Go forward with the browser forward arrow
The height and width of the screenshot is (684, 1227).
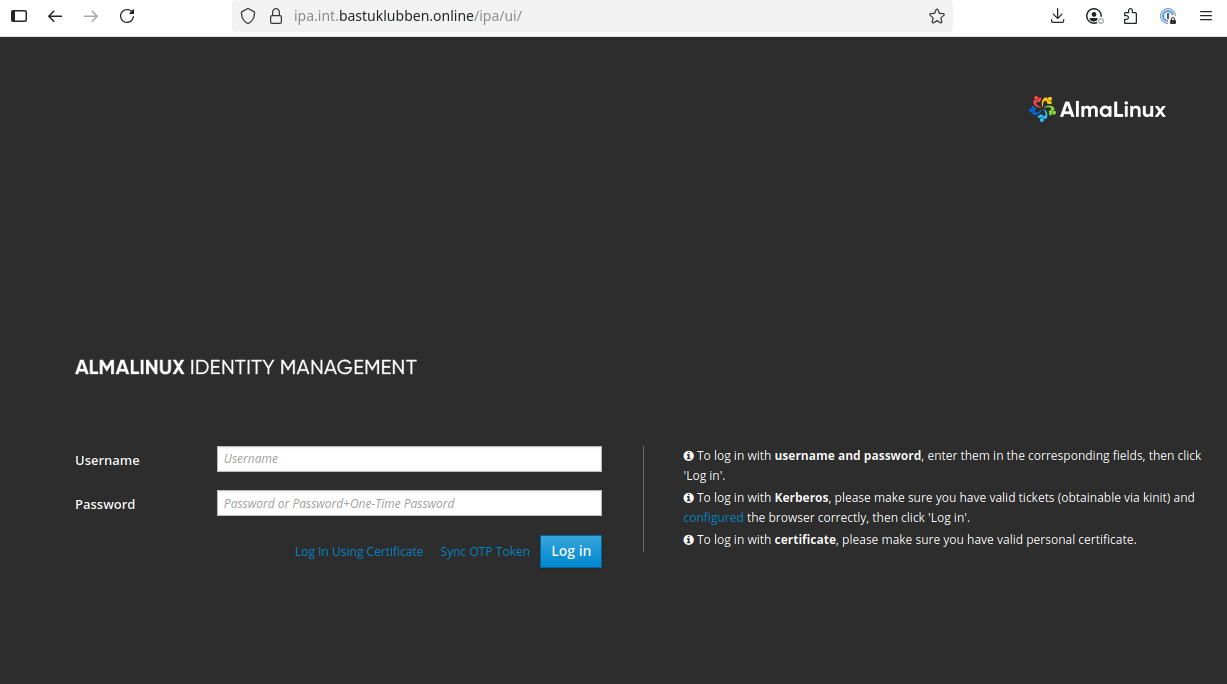click(91, 16)
